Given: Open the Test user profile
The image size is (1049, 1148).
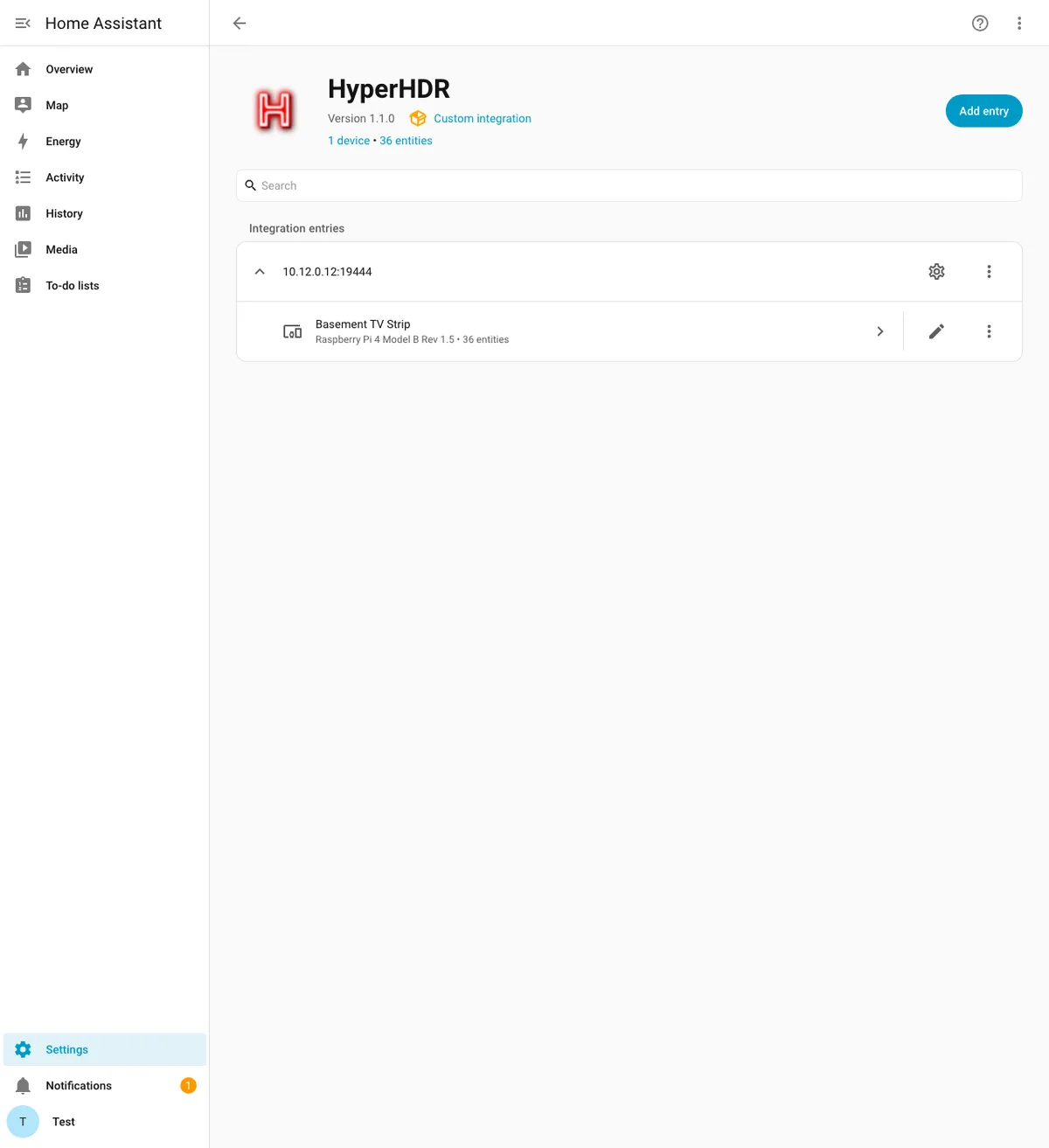Looking at the screenshot, I should pyautogui.click(x=105, y=1122).
